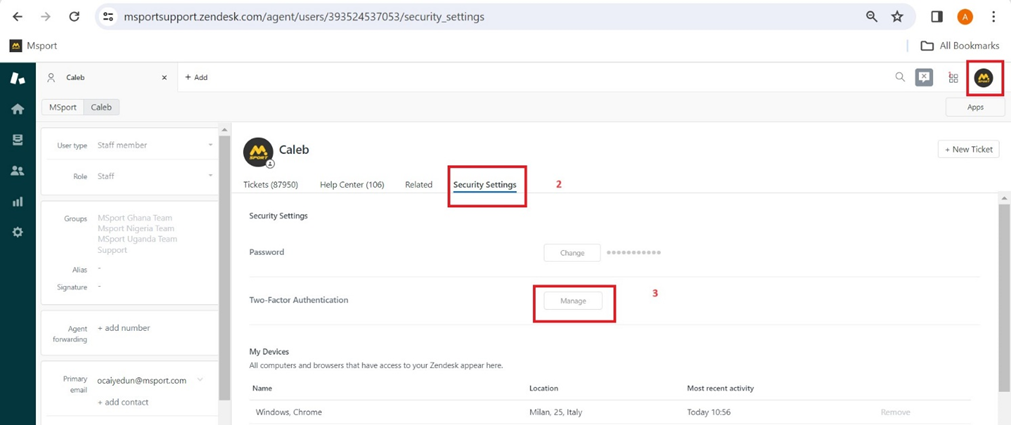Click the Apps button

coord(975,107)
